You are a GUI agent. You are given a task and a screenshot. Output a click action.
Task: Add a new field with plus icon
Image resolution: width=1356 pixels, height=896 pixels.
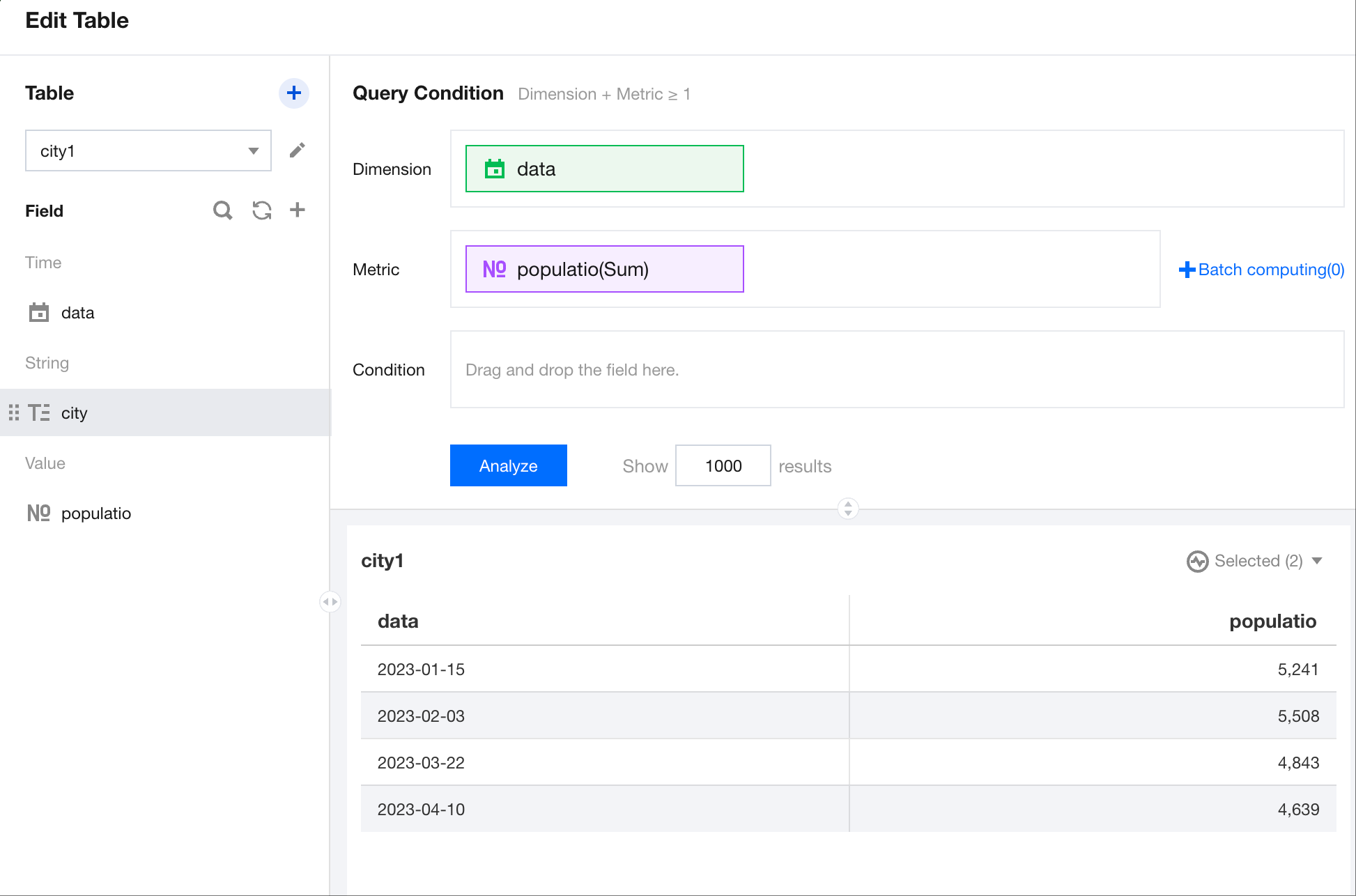[298, 210]
